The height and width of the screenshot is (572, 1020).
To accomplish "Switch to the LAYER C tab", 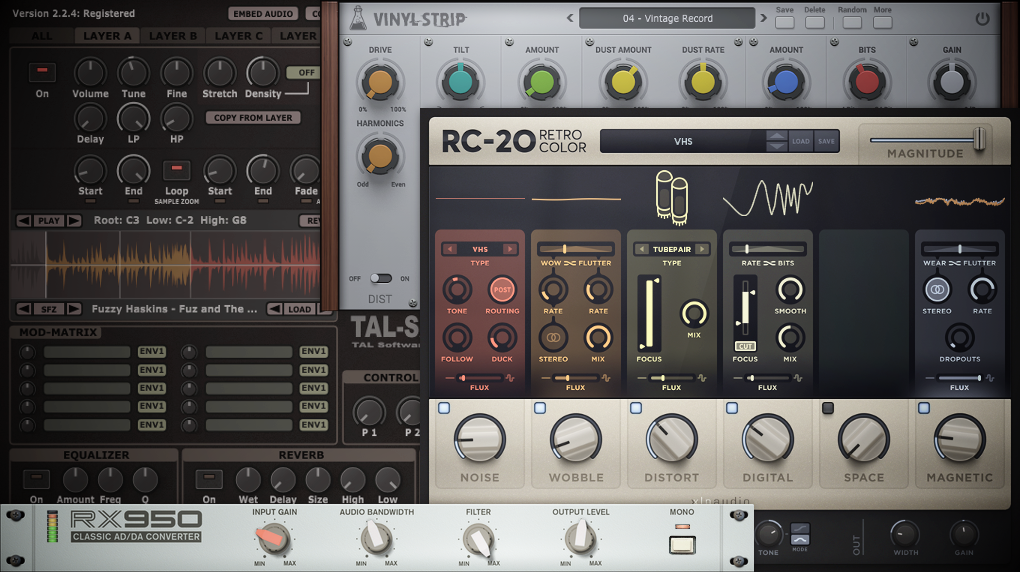I will tap(239, 36).
